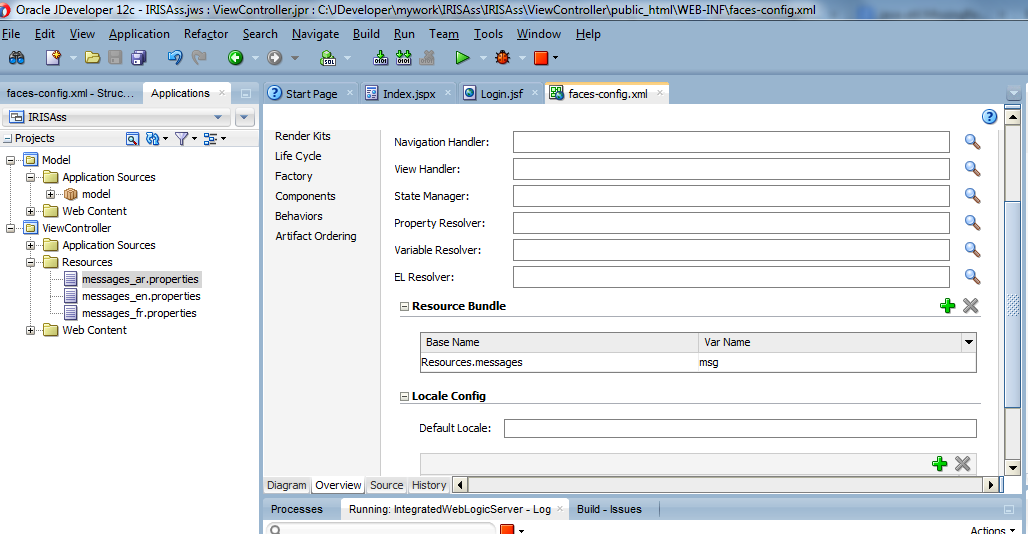Open the IRISAss application dropdown
This screenshot has width=1028, height=534.
coord(218,117)
